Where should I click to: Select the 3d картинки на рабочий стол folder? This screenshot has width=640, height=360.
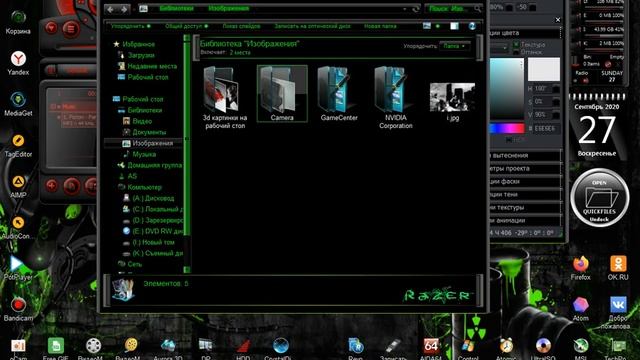point(225,98)
